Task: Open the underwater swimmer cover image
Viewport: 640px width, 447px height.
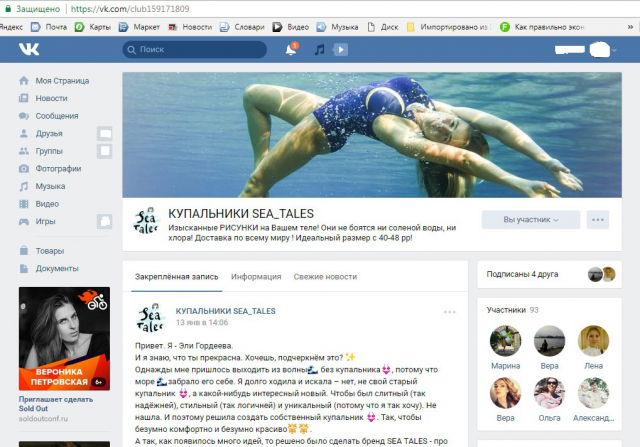Action: coord(372,135)
